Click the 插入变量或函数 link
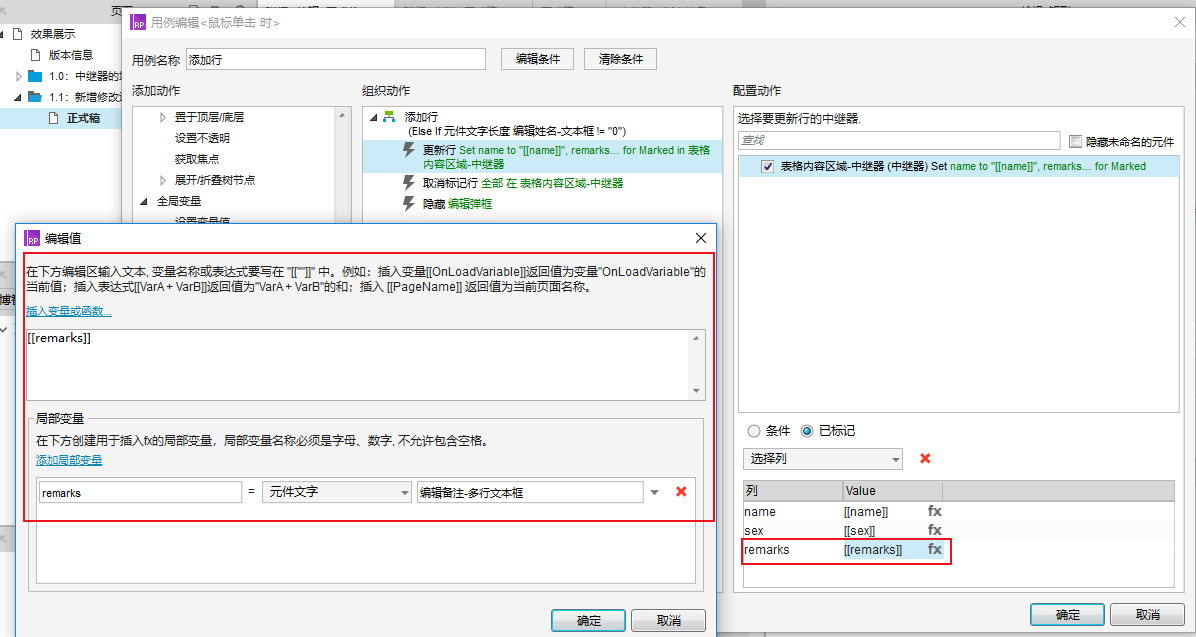 pyautogui.click(x=69, y=311)
